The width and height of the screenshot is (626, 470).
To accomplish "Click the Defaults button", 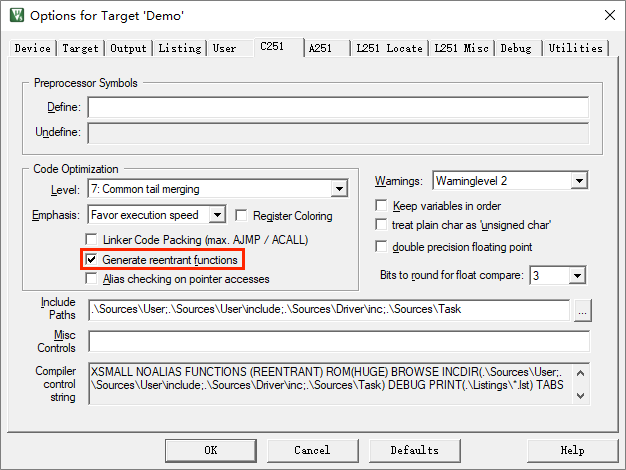I will (x=414, y=450).
